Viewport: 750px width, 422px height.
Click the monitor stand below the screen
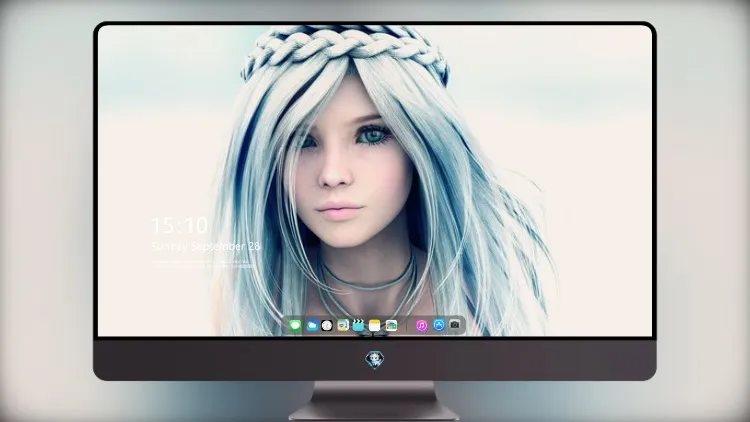tap(375, 401)
